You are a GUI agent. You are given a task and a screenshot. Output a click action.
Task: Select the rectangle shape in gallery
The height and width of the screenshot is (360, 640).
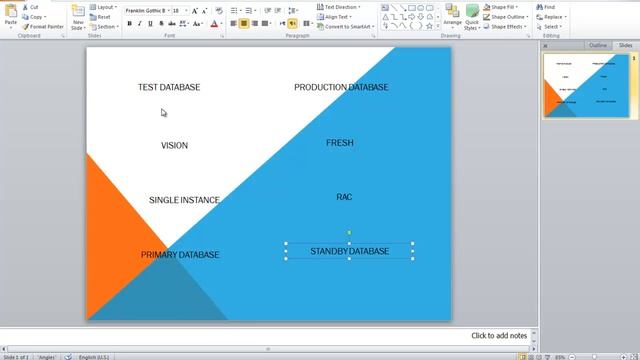pyautogui.click(x=412, y=8)
